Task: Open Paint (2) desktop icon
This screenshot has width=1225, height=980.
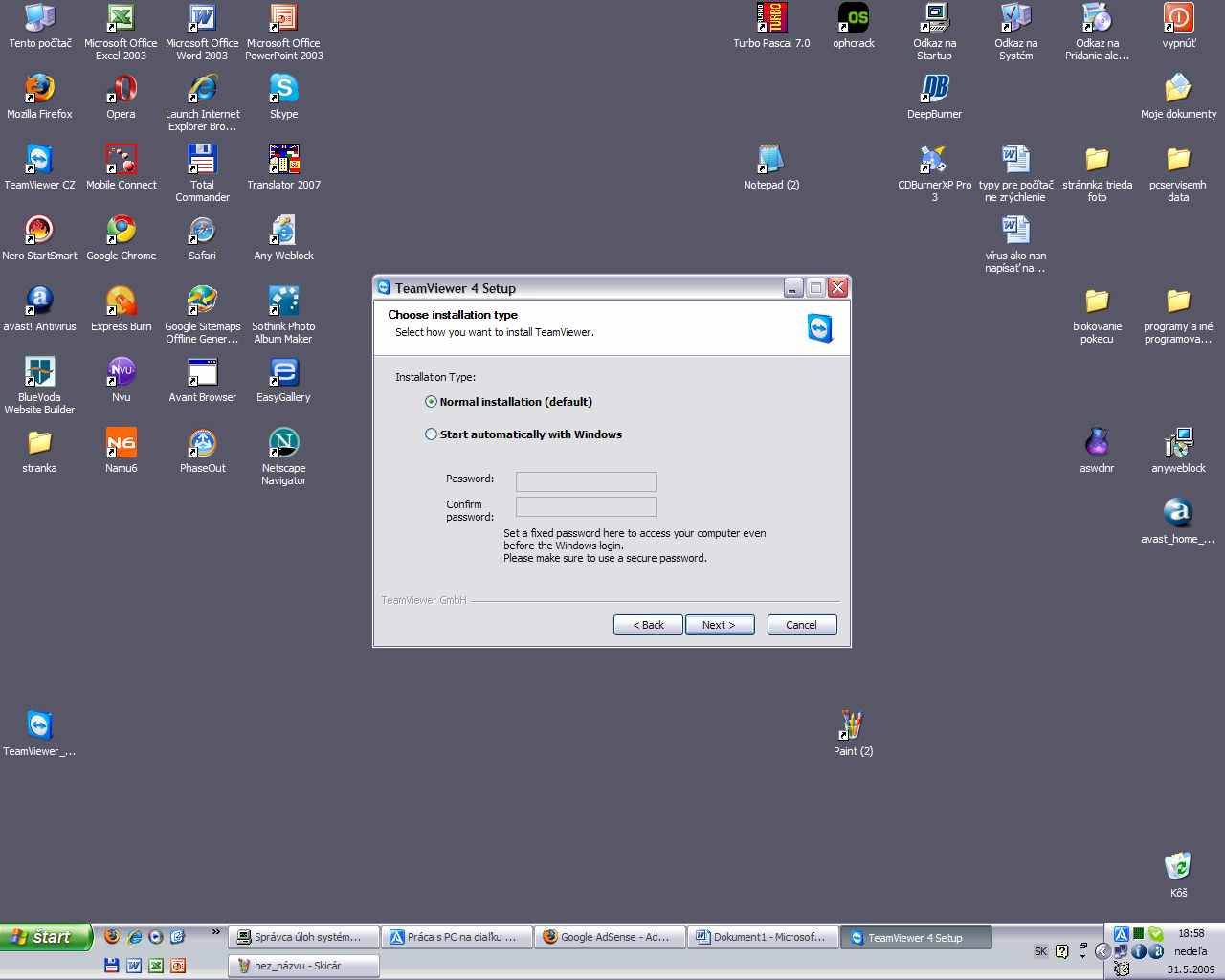Action: point(853,726)
